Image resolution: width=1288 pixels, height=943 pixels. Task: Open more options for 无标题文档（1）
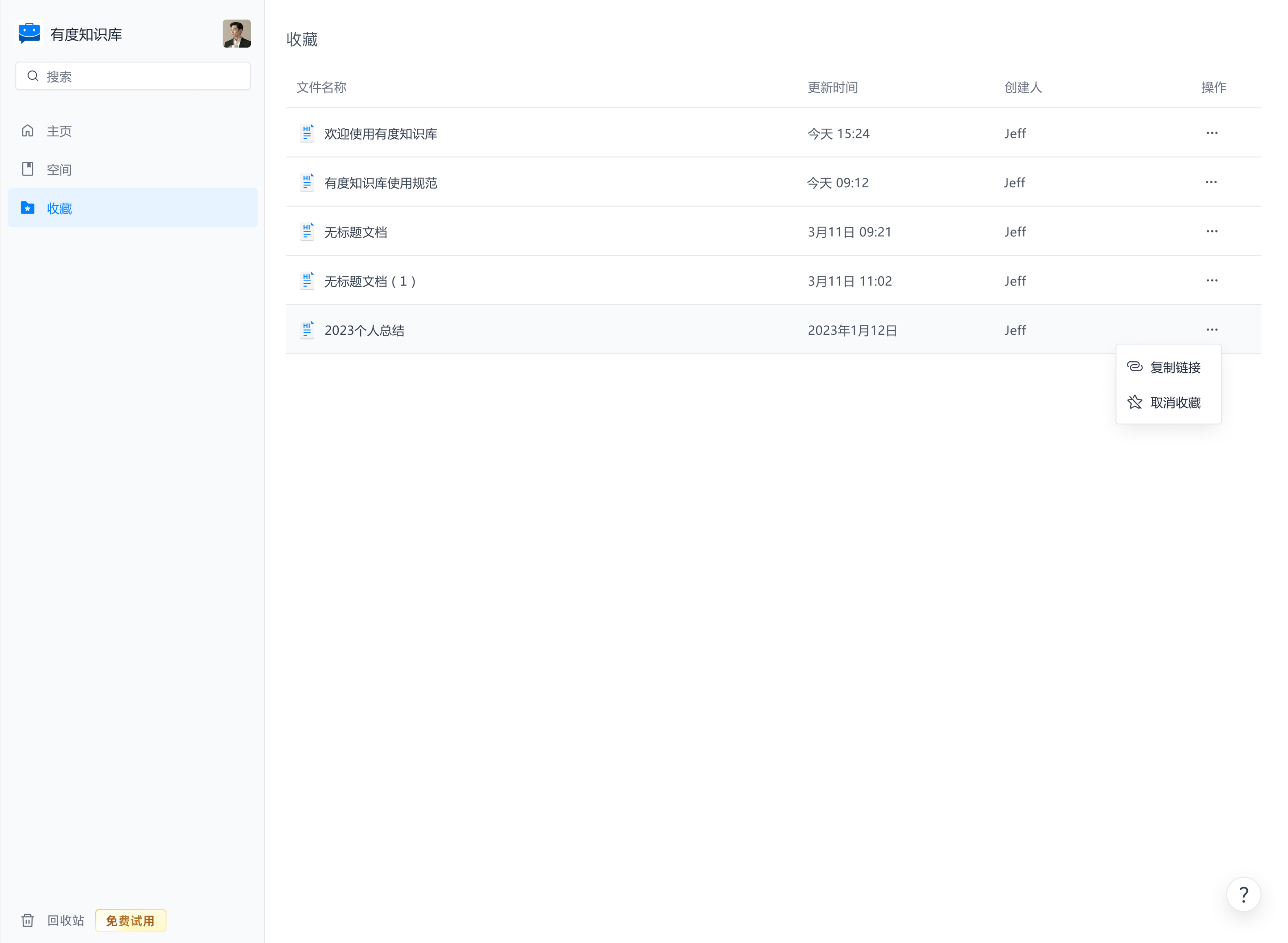tap(1212, 280)
